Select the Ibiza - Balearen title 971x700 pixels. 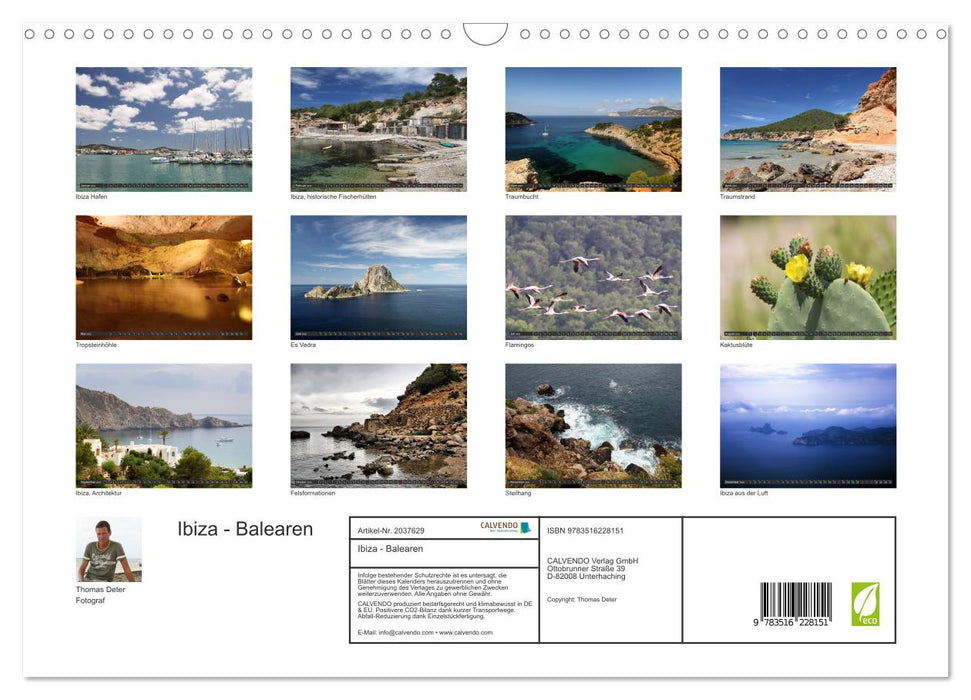(245, 529)
